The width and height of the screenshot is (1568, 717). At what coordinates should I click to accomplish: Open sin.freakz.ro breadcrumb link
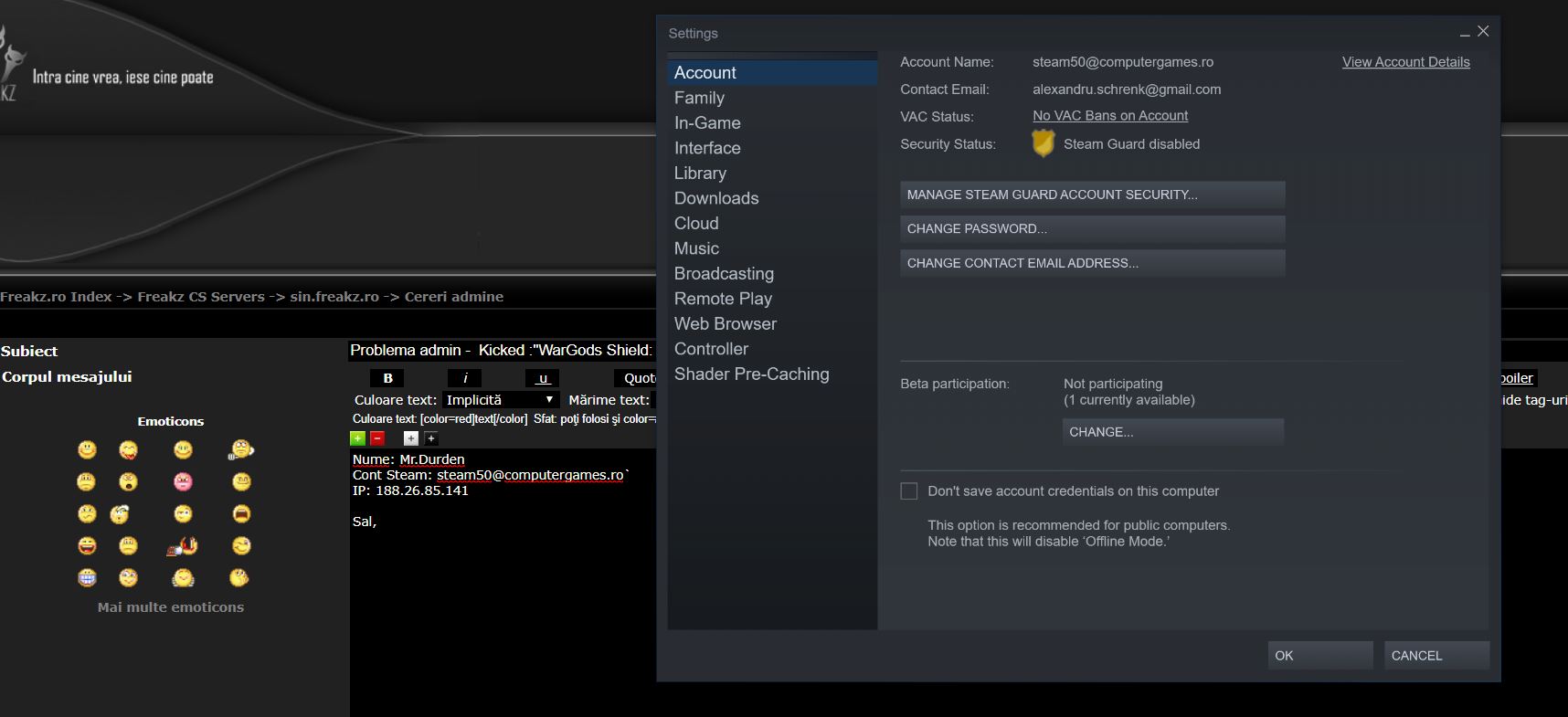[x=334, y=297]
